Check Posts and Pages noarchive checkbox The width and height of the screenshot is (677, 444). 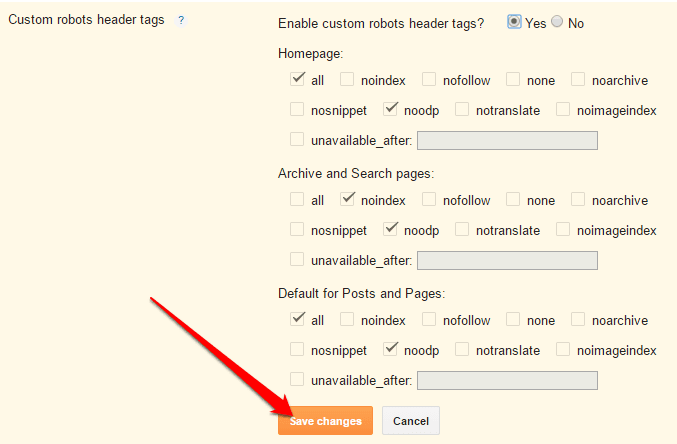(578, 319)
